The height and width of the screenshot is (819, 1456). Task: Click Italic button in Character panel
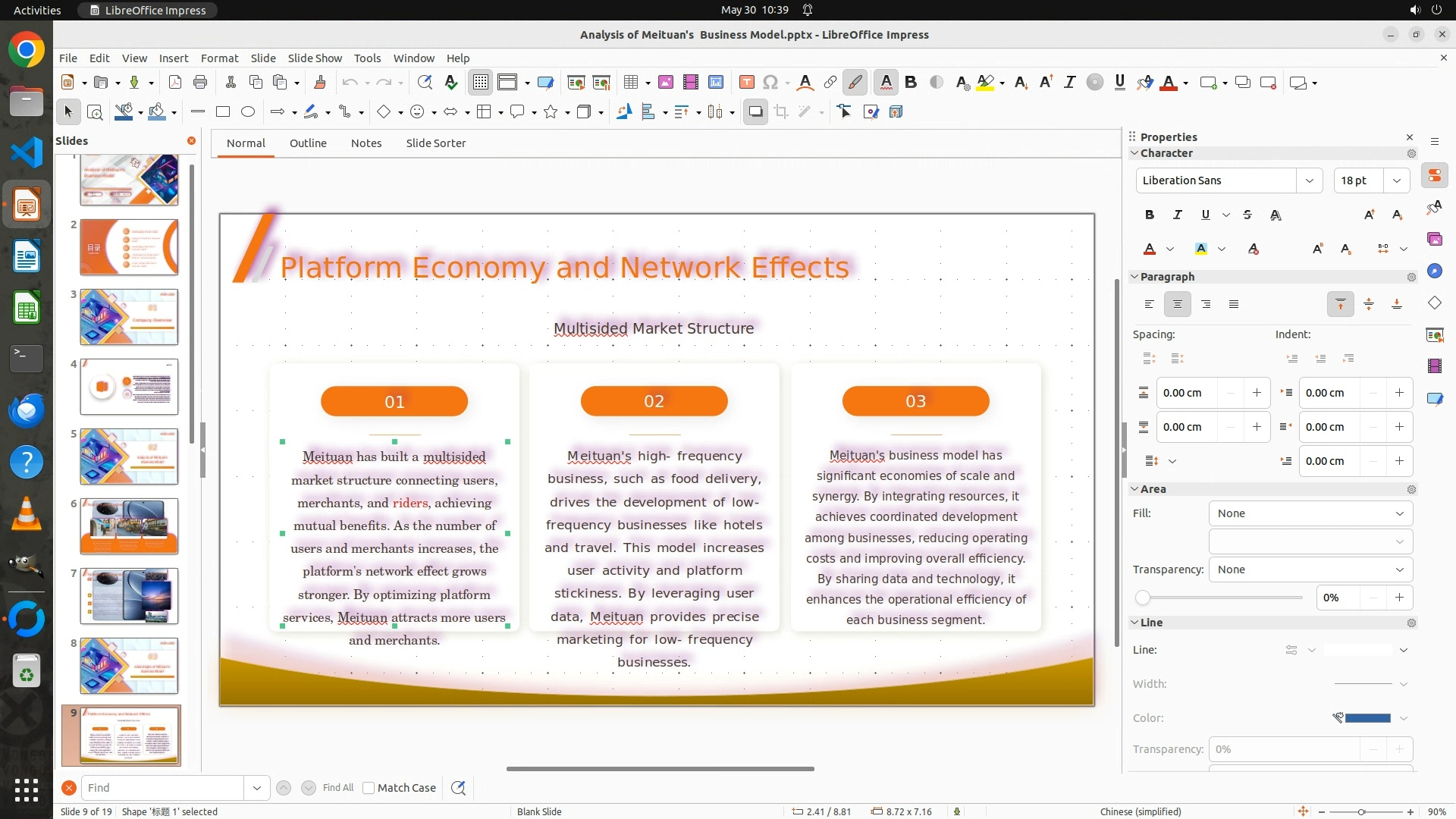(1177, 215)
